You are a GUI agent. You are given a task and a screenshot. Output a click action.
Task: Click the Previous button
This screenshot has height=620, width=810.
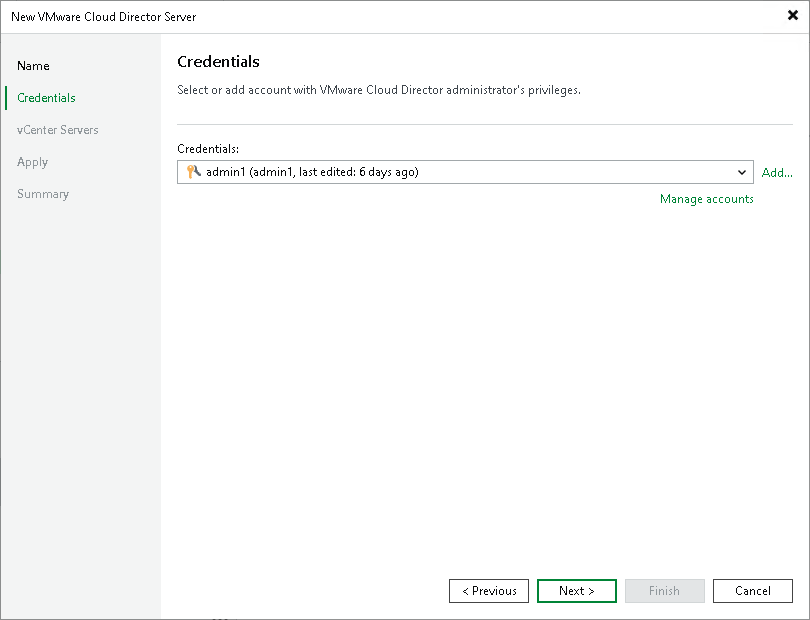point(489,591)
